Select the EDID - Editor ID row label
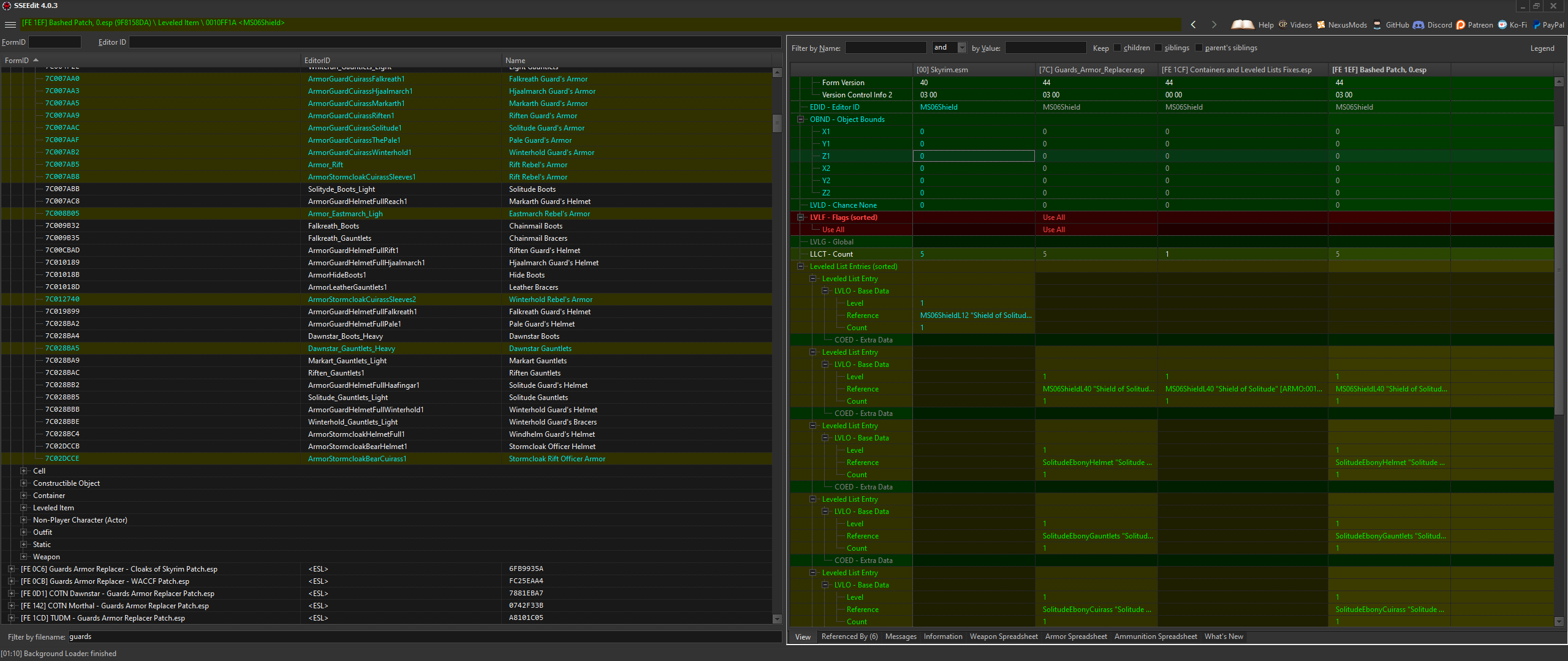Viewport: 1568px width, 661px height. click(x=835, y=107)
